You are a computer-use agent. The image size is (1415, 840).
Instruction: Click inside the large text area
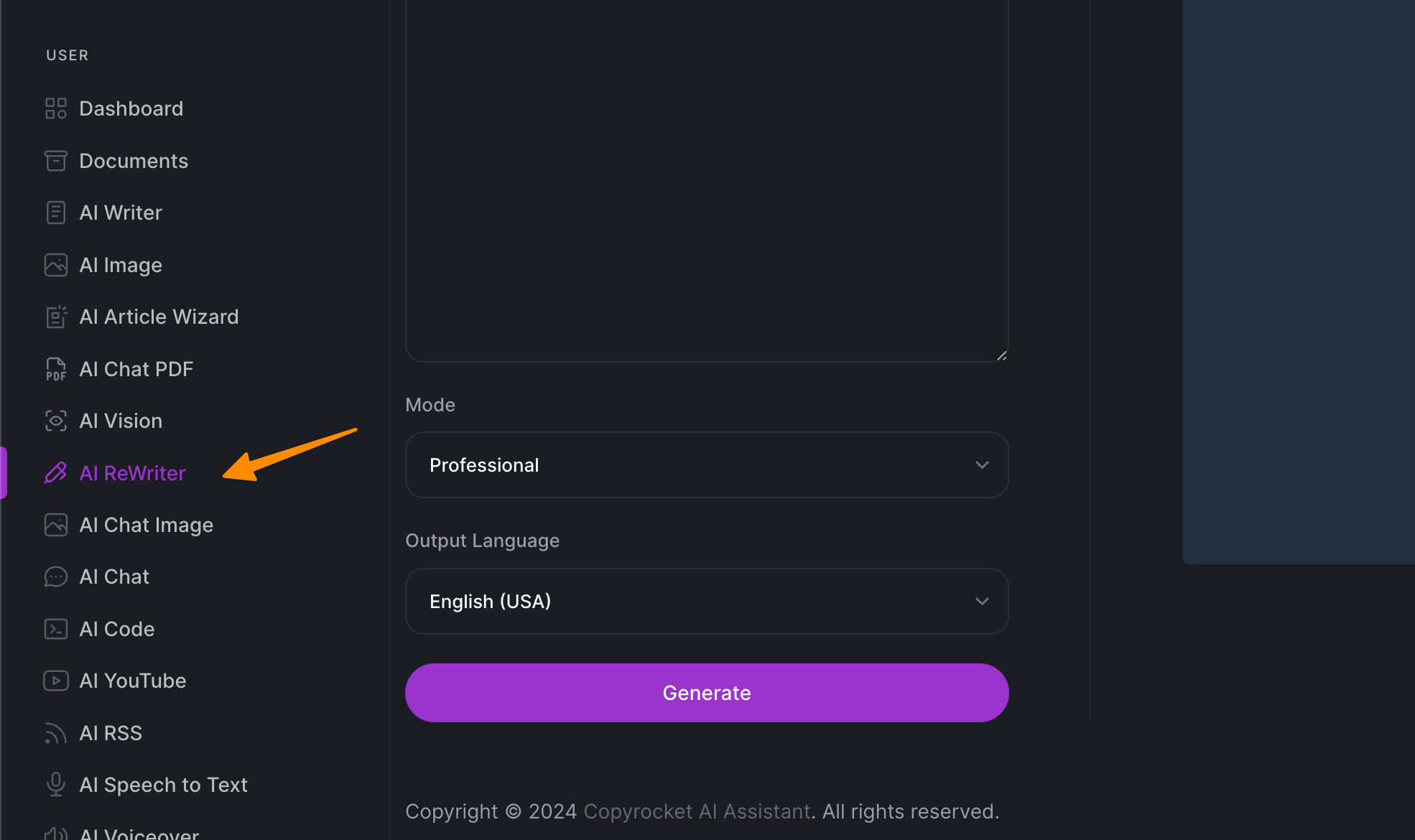coord(706,179)
